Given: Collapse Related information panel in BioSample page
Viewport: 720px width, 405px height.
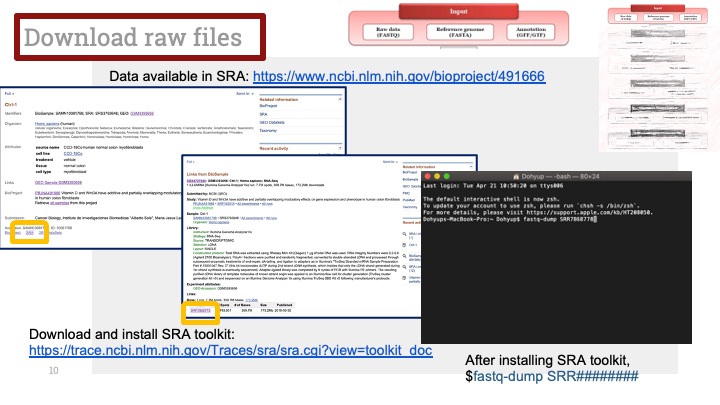Looking at the screenshot, I should coord(340,99).
